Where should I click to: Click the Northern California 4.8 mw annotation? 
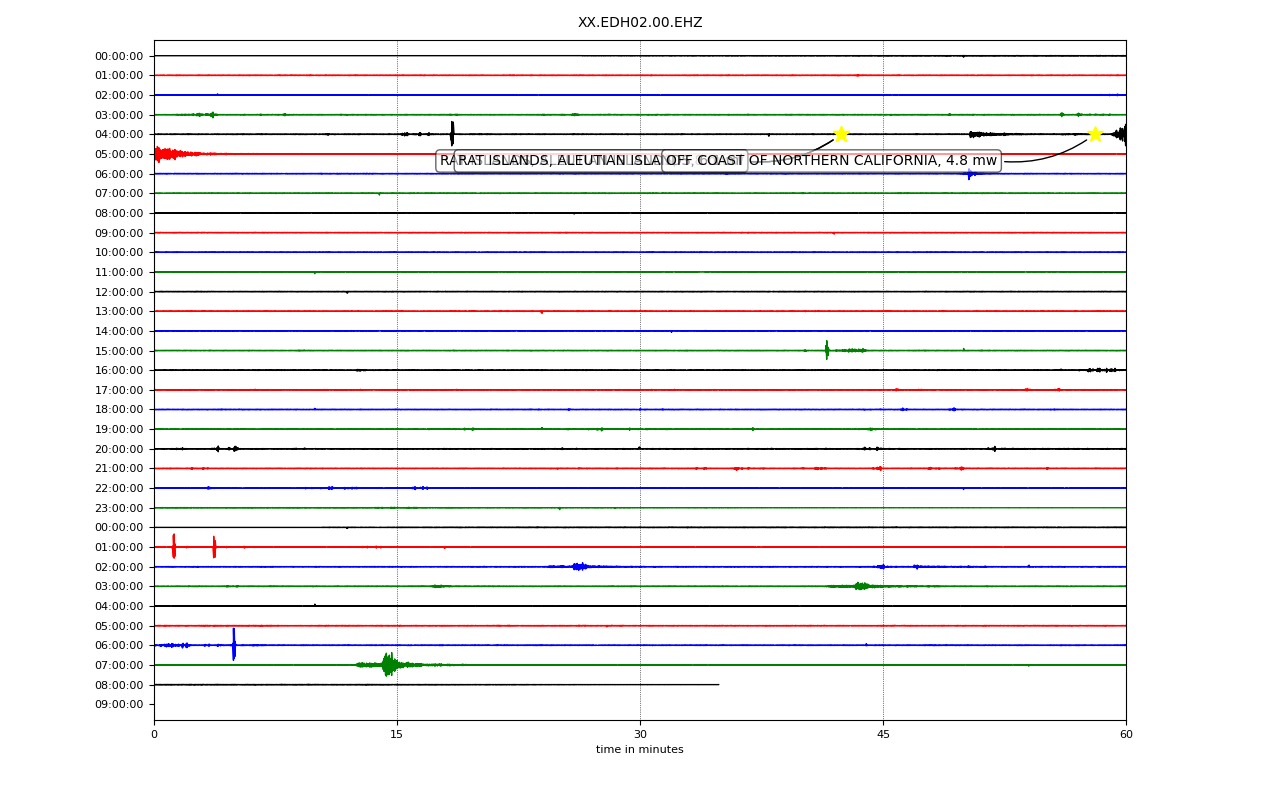point(831,161)
